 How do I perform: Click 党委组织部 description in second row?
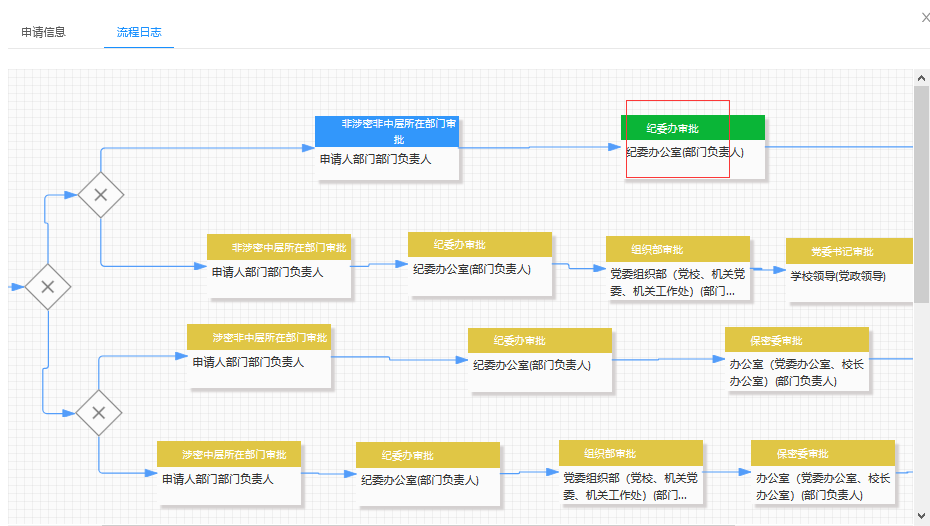click(x=678, y=282)
